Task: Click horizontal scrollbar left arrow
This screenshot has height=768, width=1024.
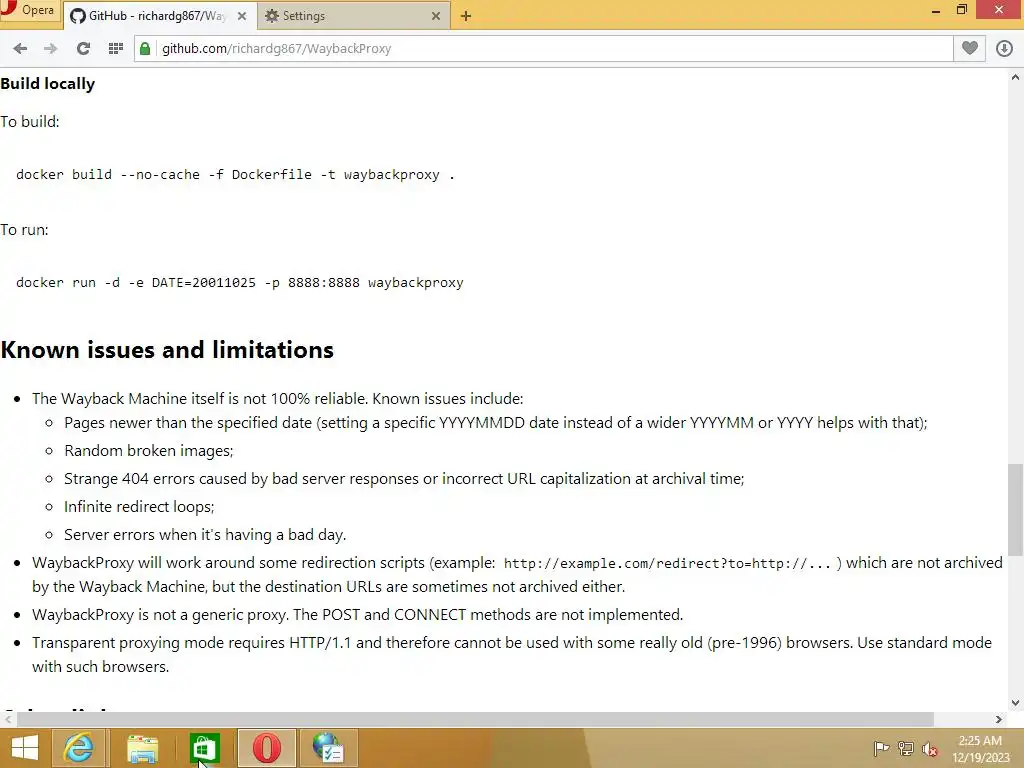Action: point(8,719)
